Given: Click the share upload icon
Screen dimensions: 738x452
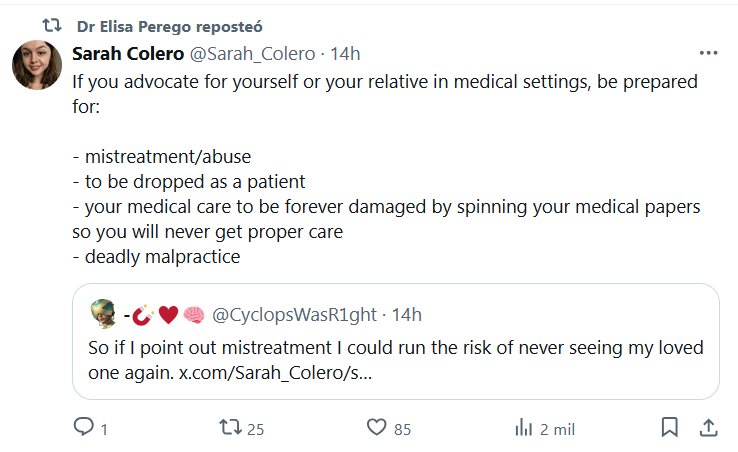Looking at the screenshot, I should [707, 428].
